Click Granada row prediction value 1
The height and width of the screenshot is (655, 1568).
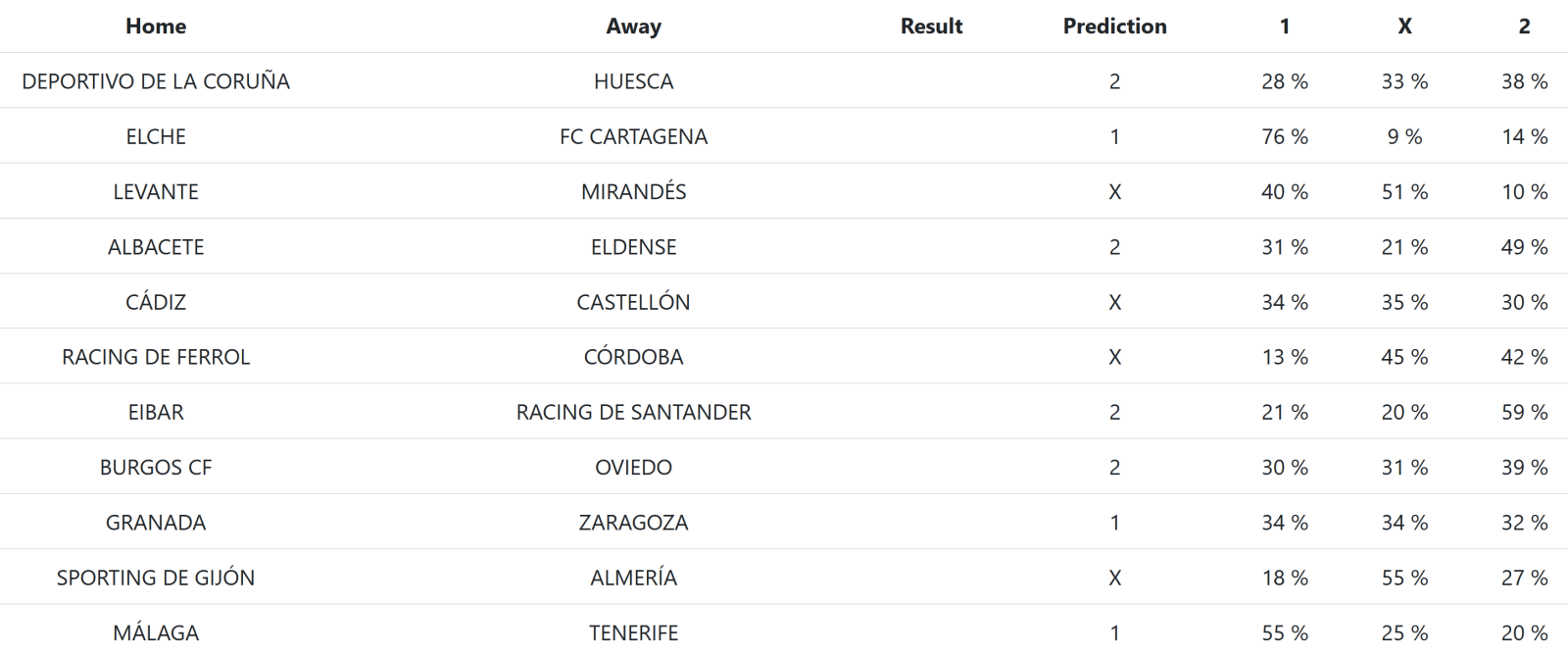tap(1114, 523)
